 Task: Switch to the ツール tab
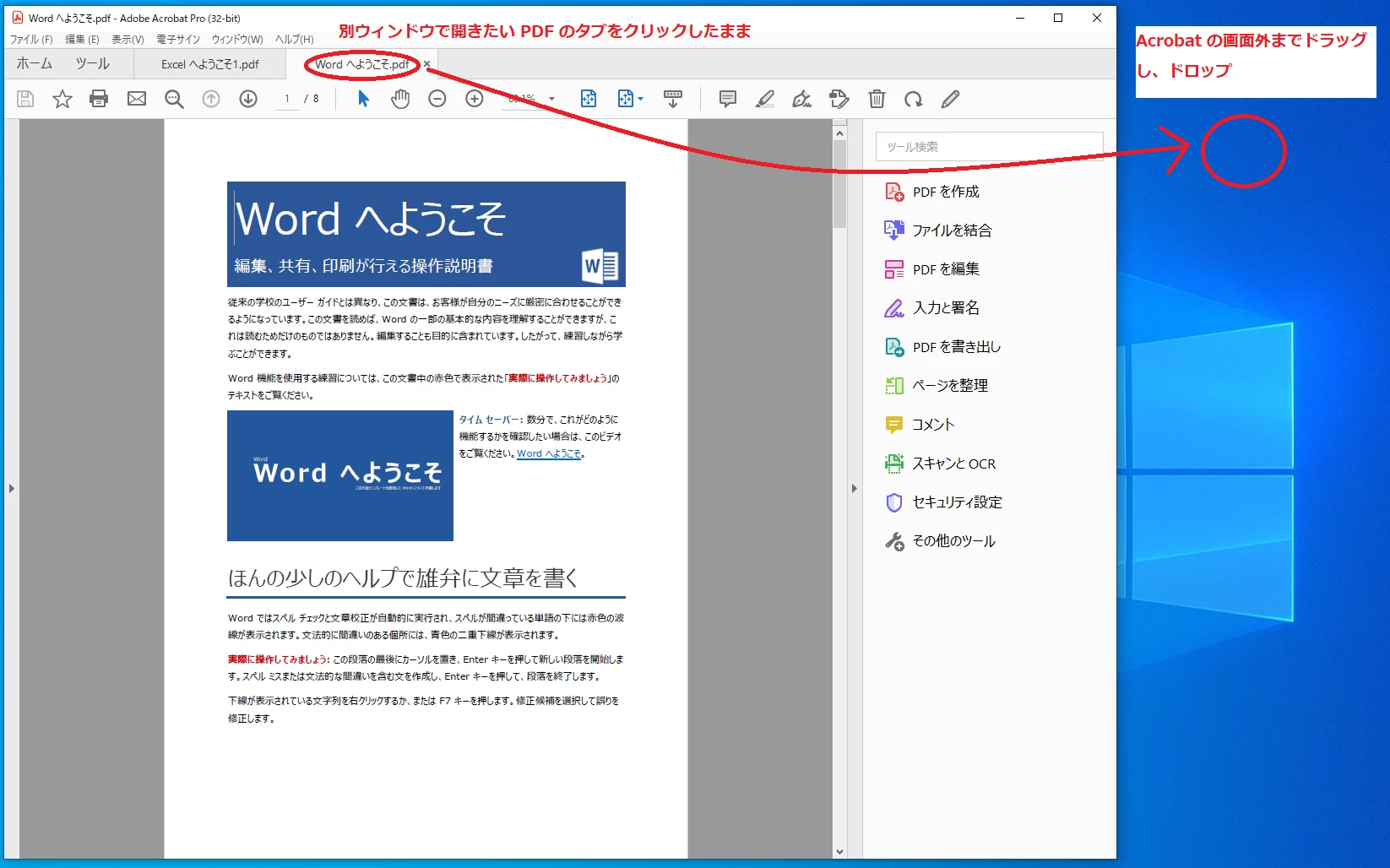93,63
